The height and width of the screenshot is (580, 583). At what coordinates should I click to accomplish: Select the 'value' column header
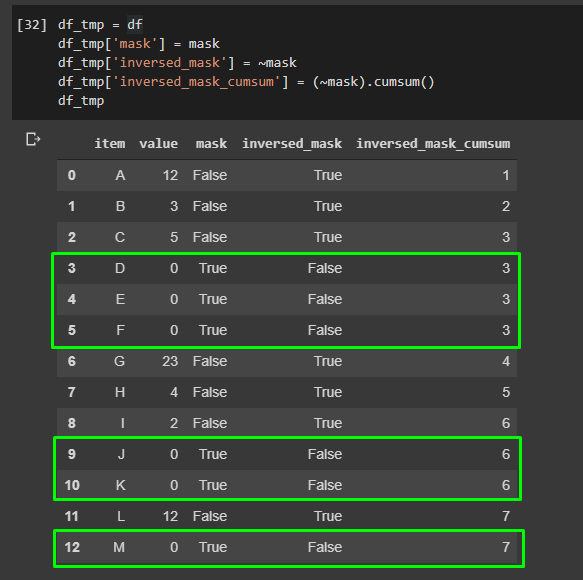[x=158, y=144]
